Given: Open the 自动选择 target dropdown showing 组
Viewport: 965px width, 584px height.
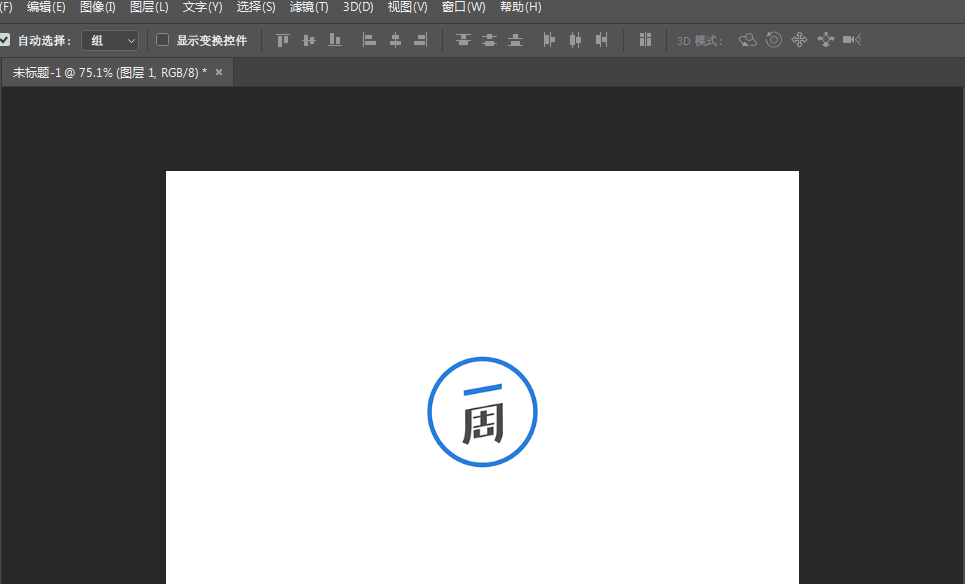Looking at the screenshot, I should coord(110,40).
